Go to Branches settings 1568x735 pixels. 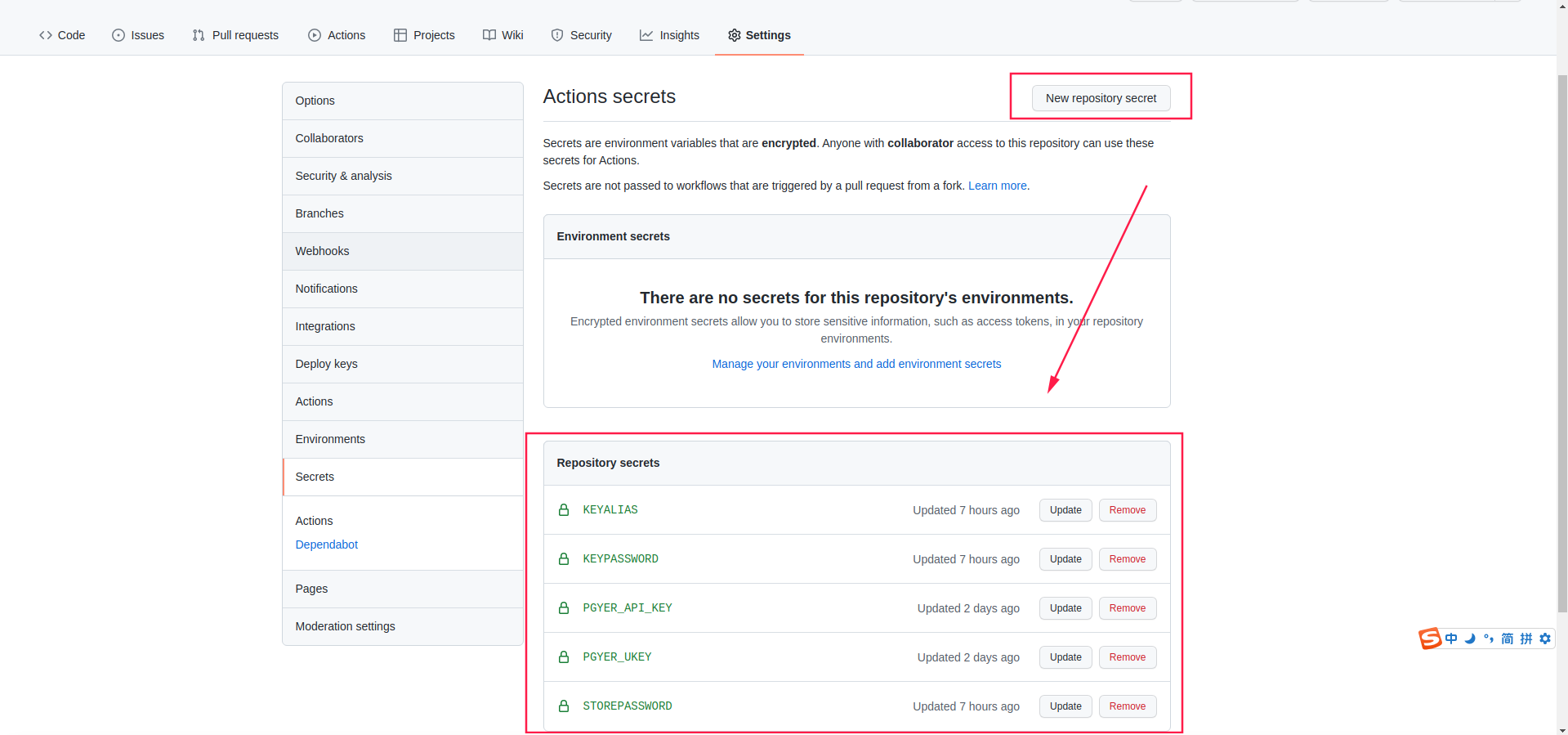pyautogui.click(x=403, y=213)
